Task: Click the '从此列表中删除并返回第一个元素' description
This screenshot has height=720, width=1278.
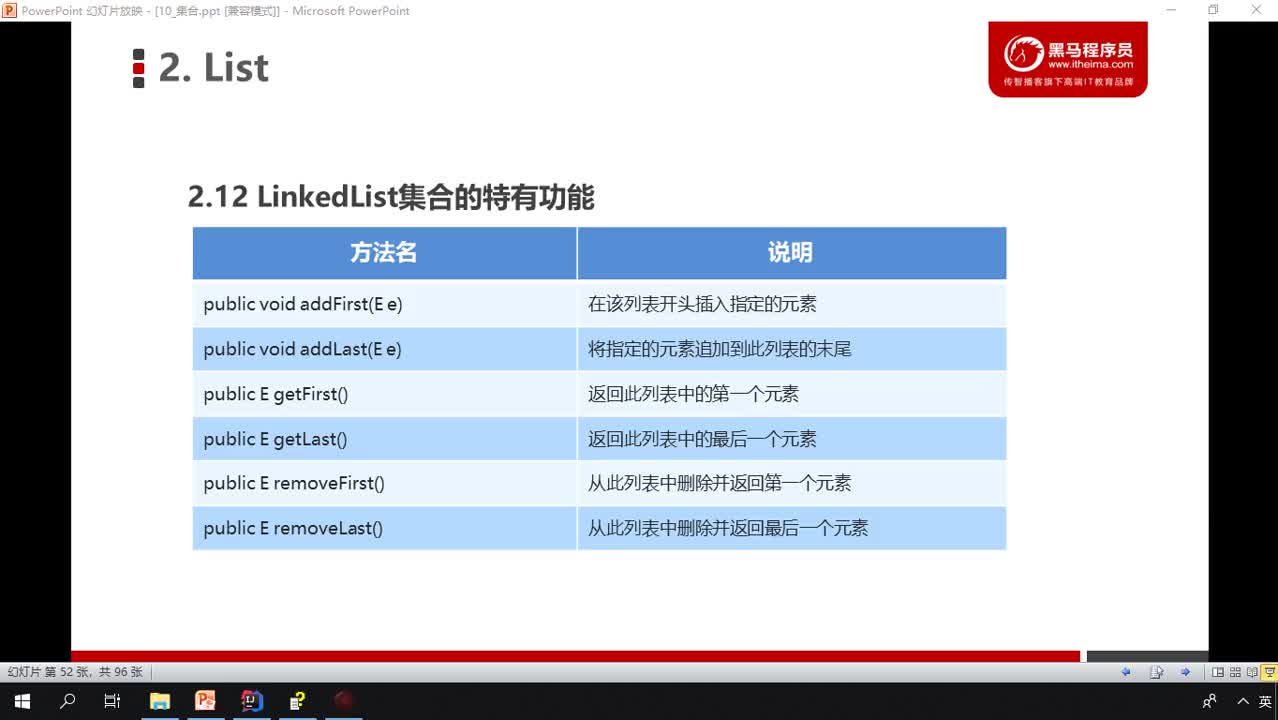Action: pyautogui.click(x=719, y=483)
